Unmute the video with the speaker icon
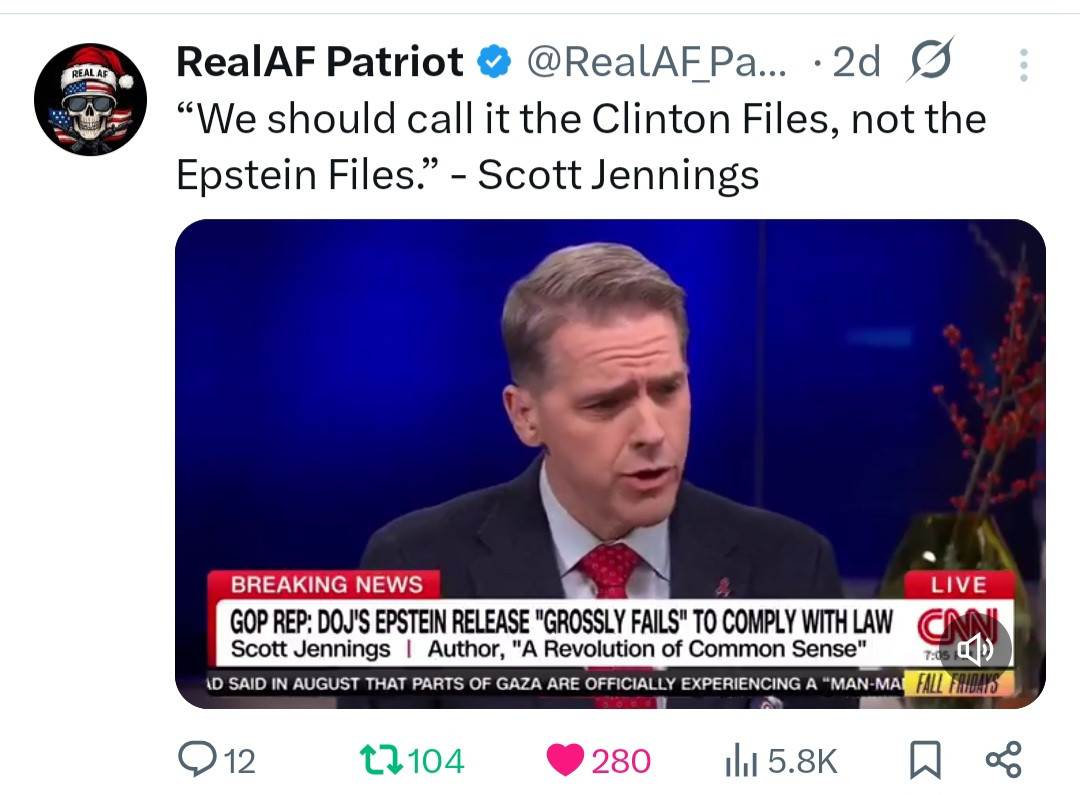Image resolution: width=1080 pixels, height=795 pixels. pyautogui.click(x=975, y=651)
